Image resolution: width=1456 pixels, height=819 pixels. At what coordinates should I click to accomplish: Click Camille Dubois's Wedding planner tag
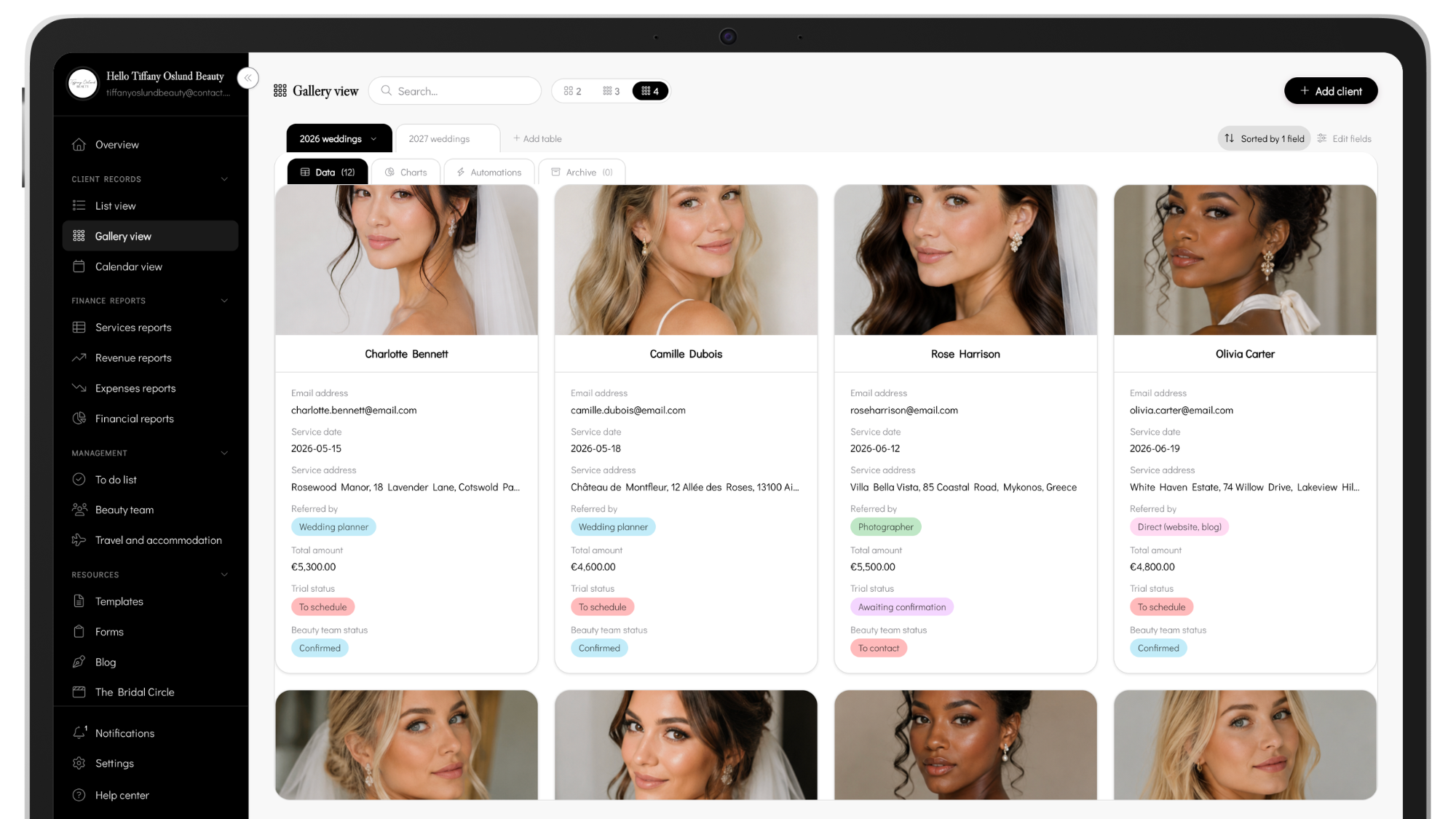coord(613,527)
